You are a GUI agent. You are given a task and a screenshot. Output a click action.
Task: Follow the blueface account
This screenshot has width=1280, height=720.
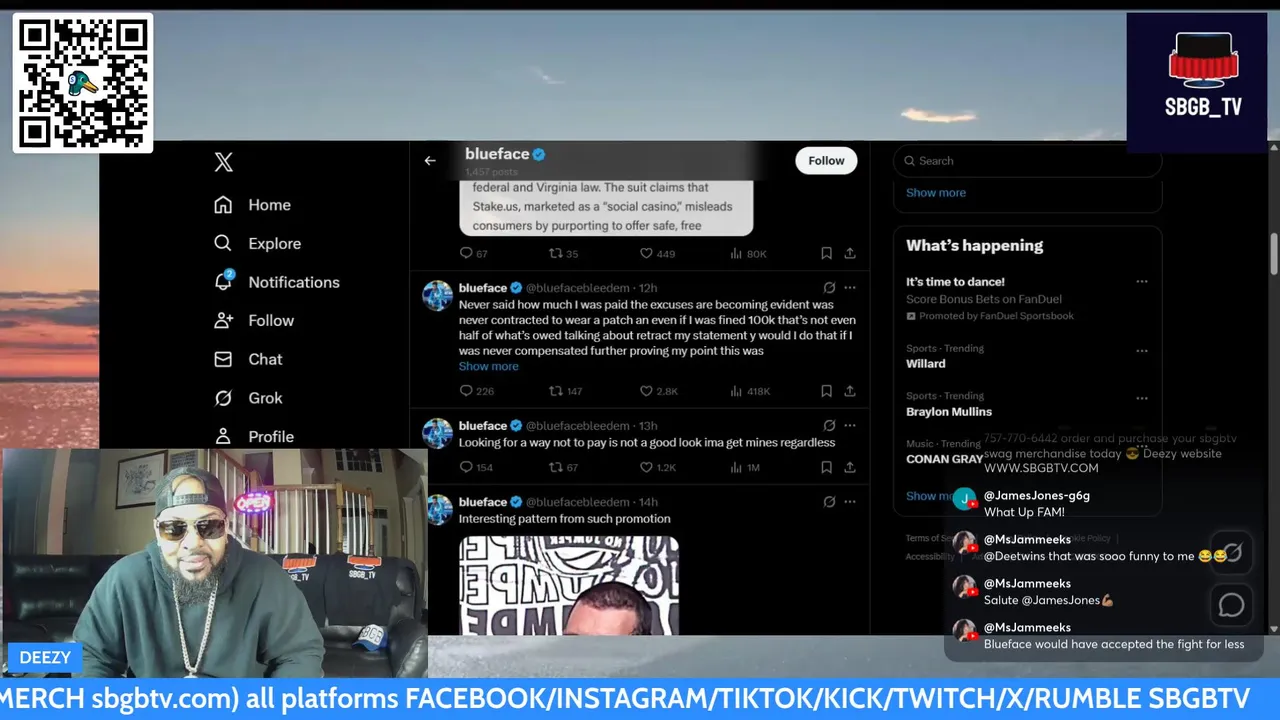point(826,160)
